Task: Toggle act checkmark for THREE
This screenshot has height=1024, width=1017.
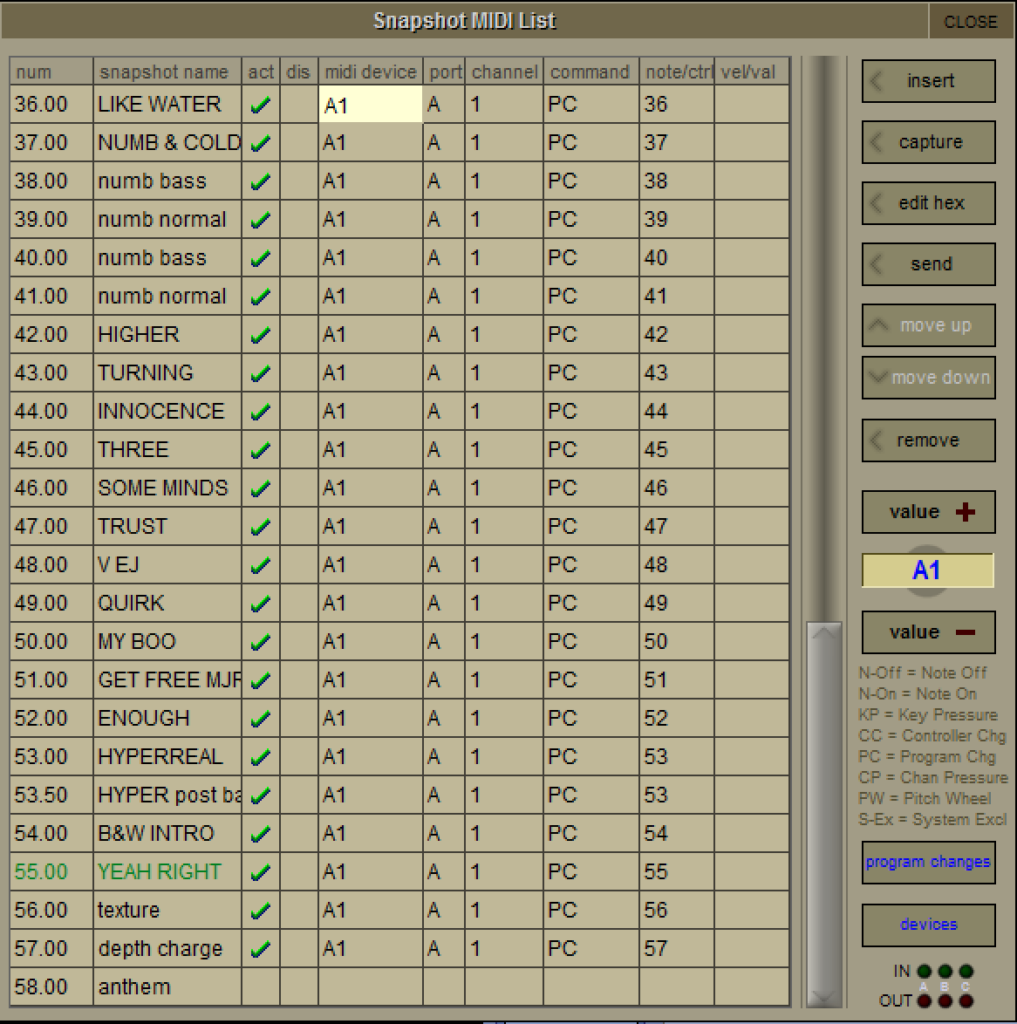Action: [261, 450]
